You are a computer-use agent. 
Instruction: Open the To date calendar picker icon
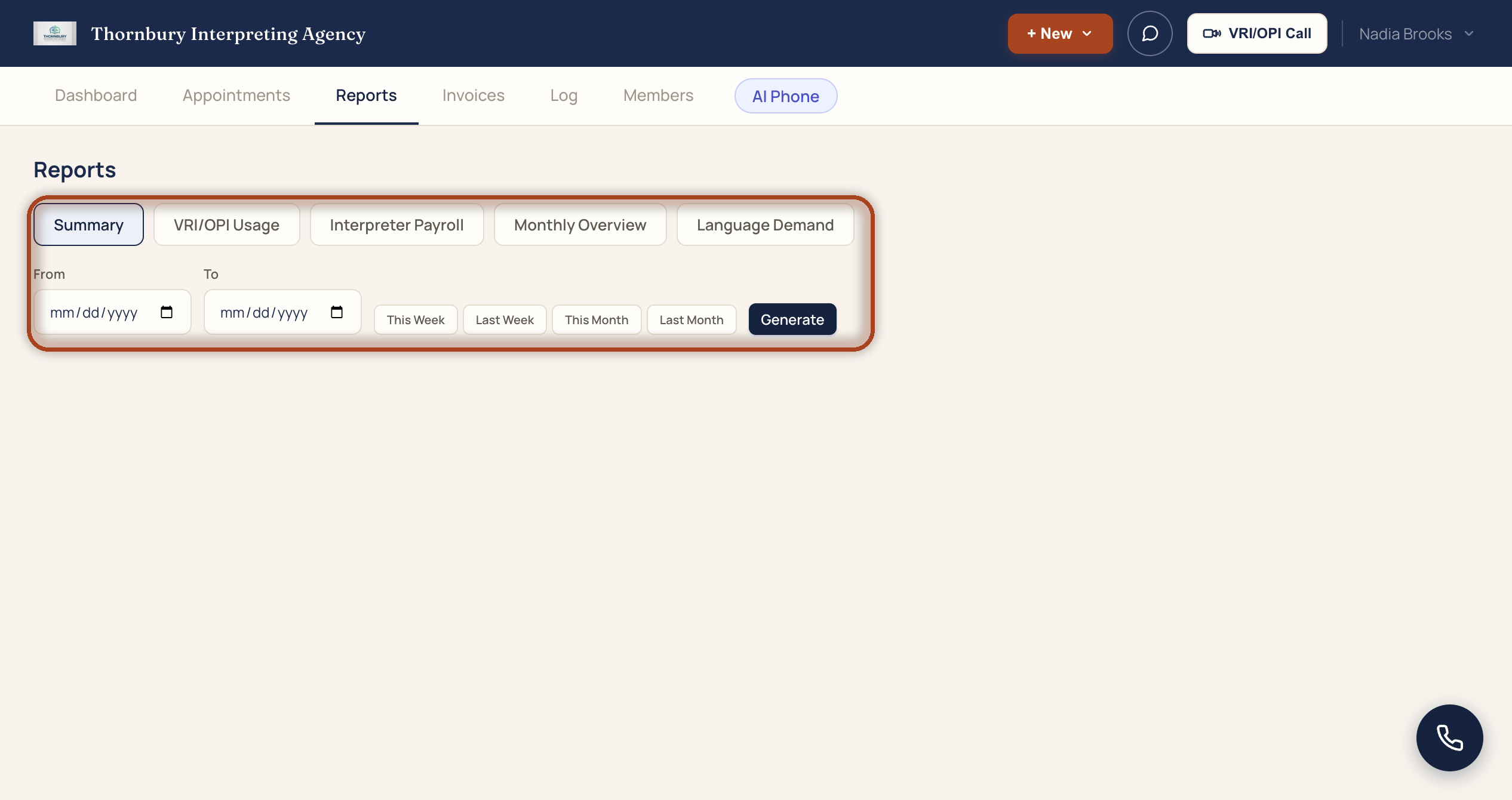pyautogui.click(x=337, y=312)
